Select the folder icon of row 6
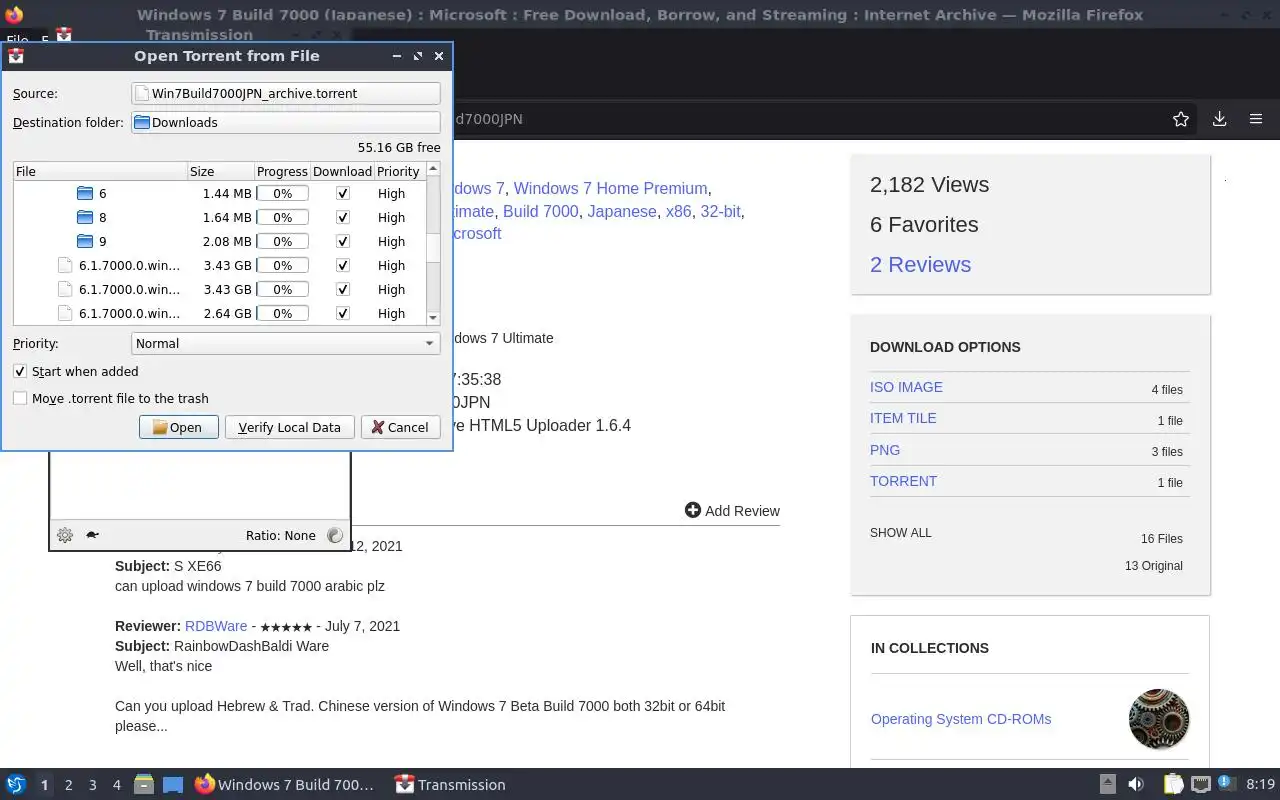 pos(85,193)
